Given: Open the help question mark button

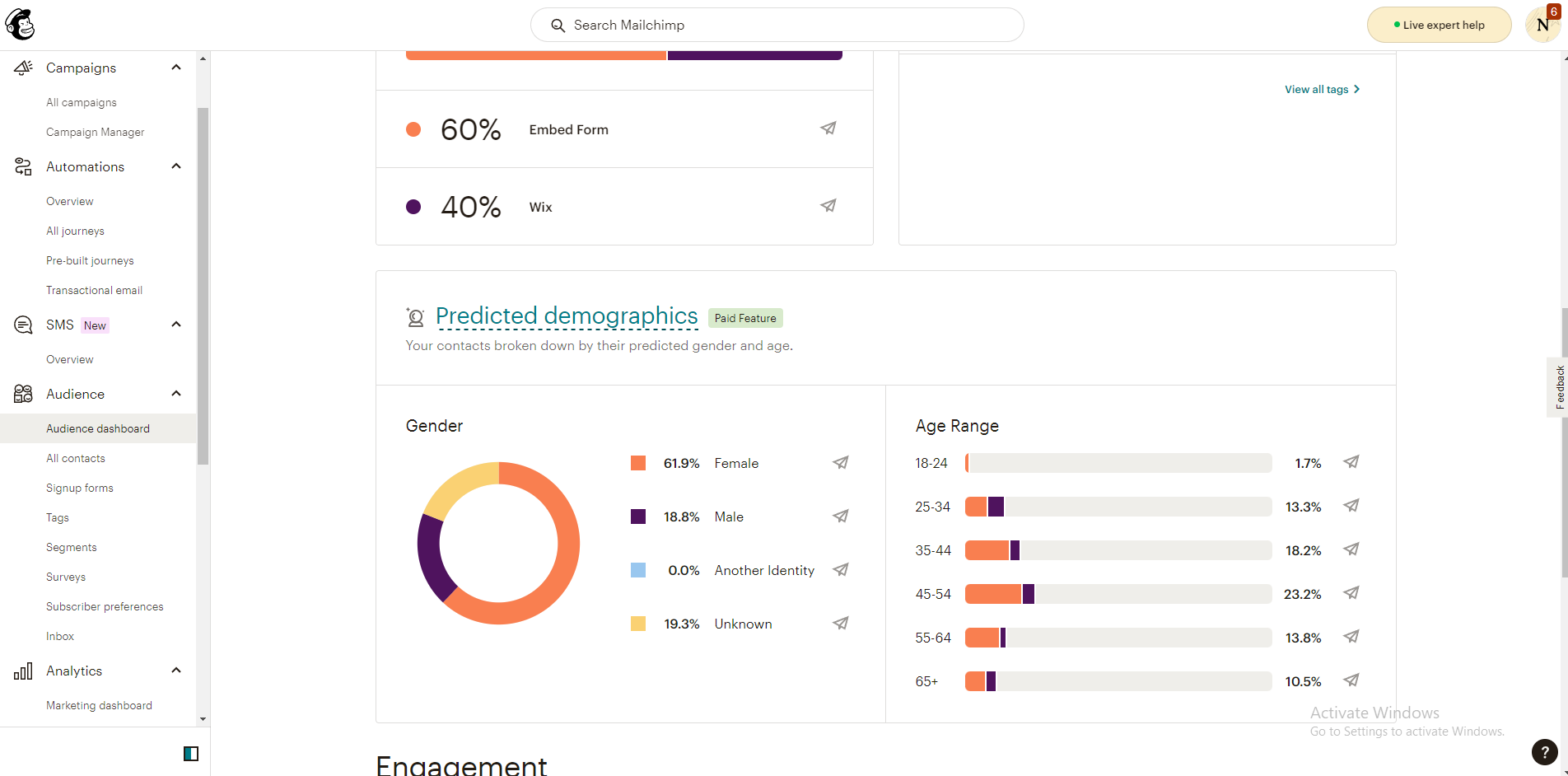Looking at the screenshot, I should pos(1544,751).
